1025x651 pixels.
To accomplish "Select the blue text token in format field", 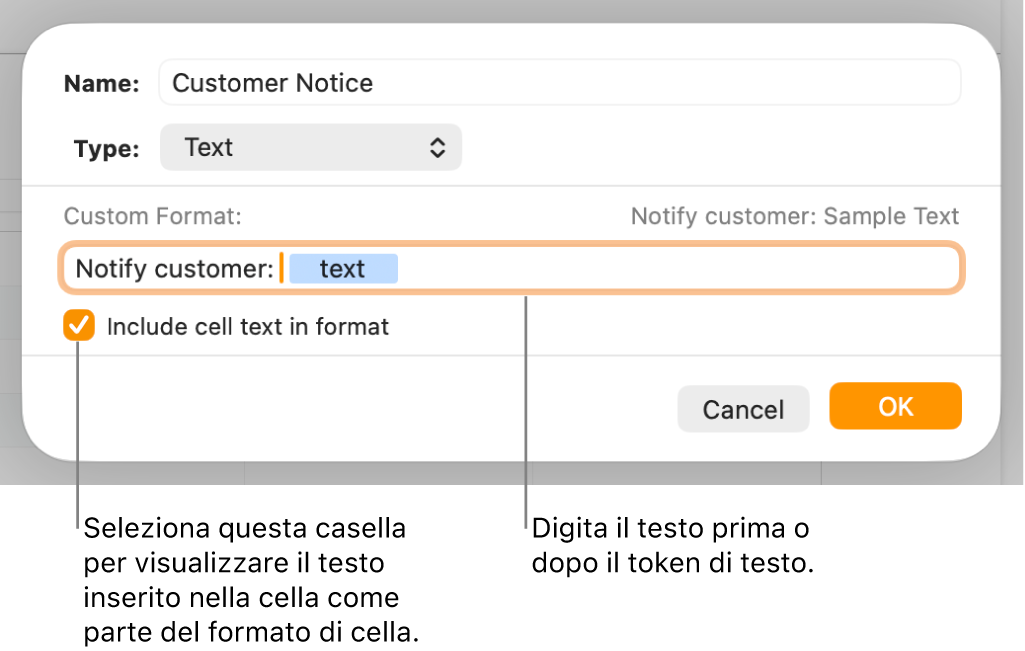I will (344, 268).
